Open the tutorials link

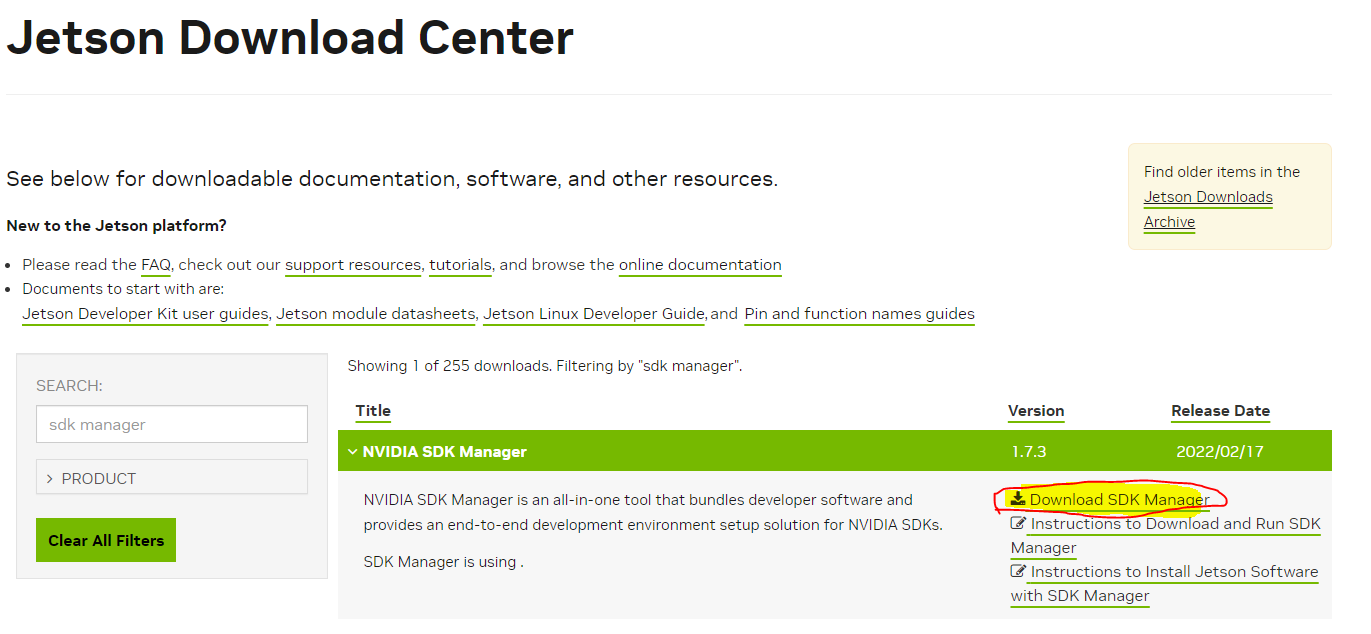pos(460,265)
